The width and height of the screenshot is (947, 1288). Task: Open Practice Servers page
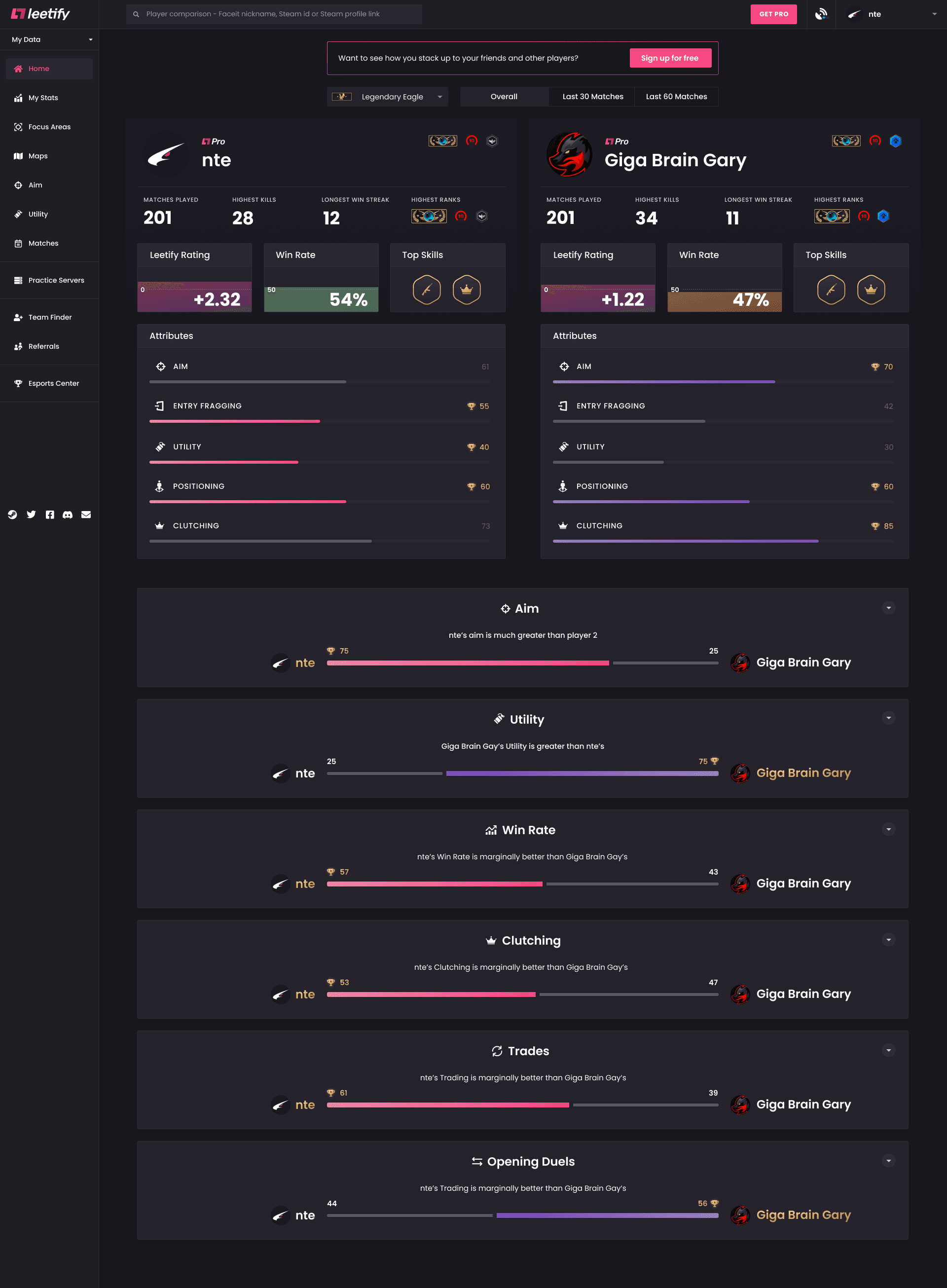(x=49, y=280)
